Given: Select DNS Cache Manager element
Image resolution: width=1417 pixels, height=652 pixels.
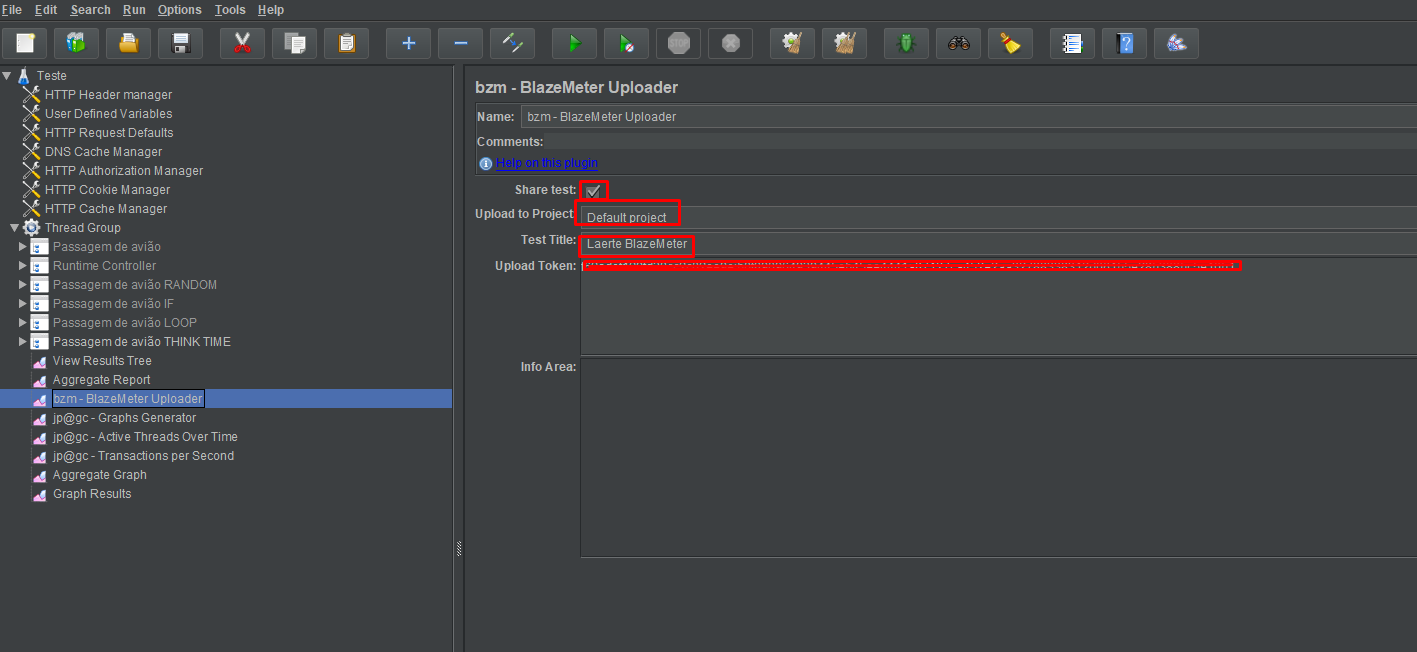Looking at the screenshot, I should (x=103, y=151).
